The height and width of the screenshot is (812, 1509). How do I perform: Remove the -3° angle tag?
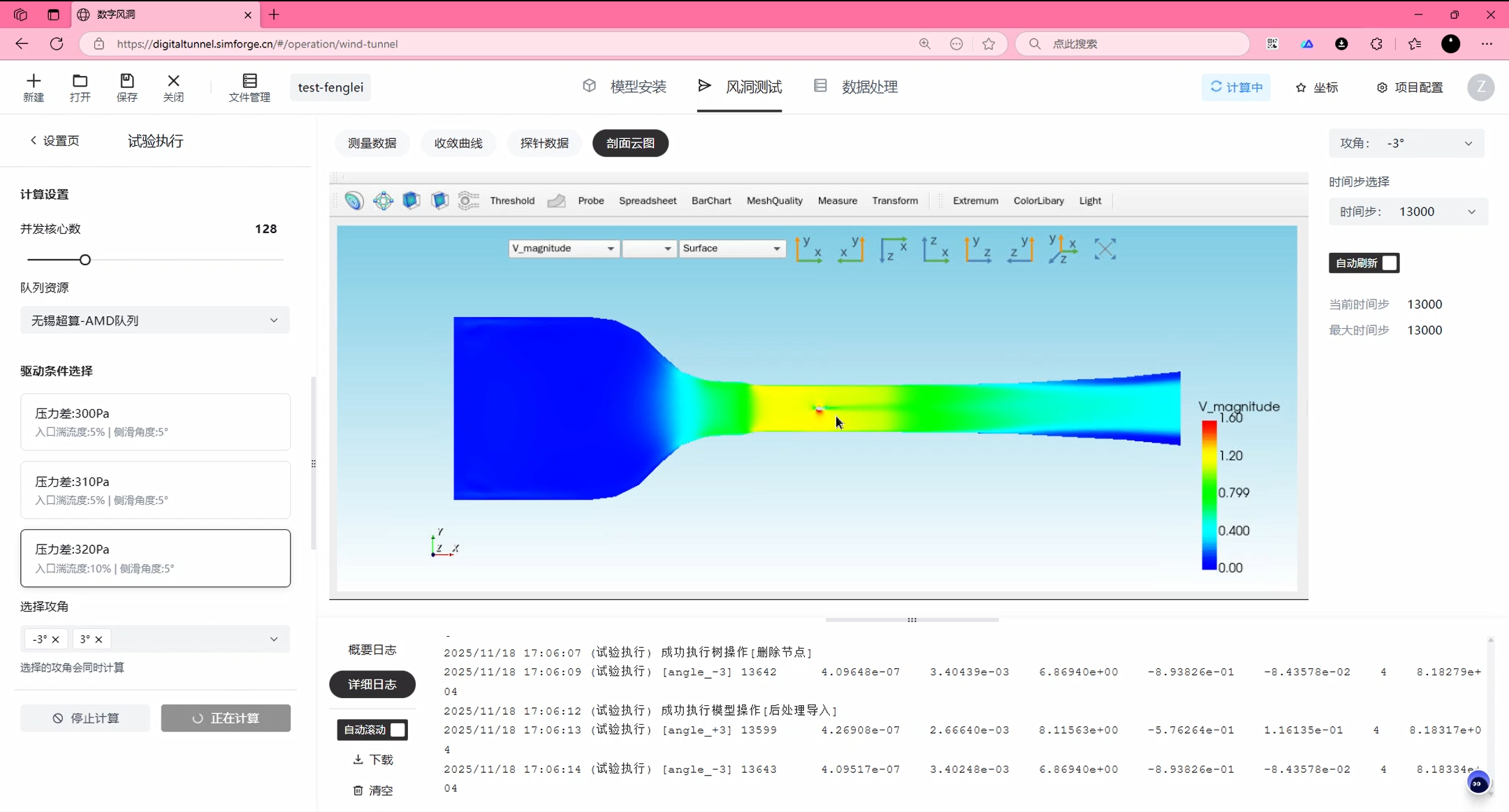pos(56,640)
